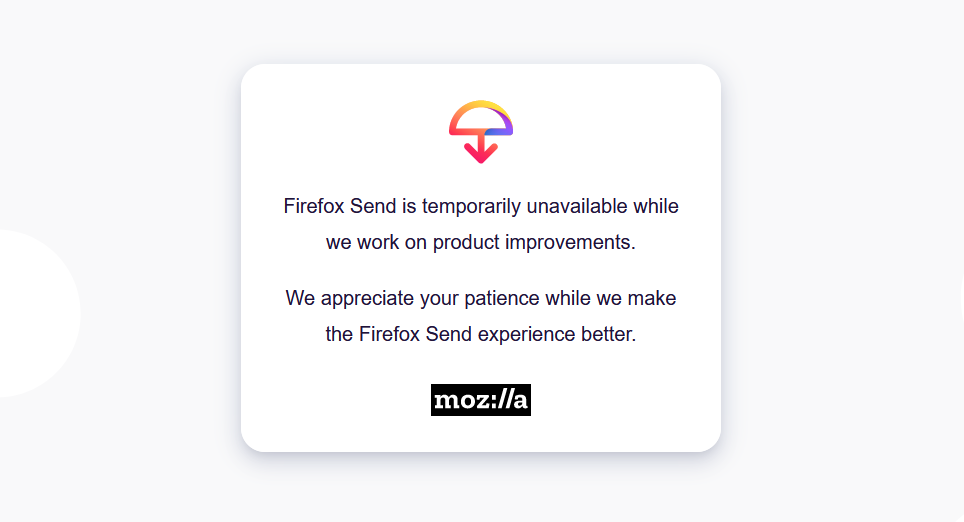Click the word 'appreciate' in the second paragraph
The width and height of the screenshot is (964, 522).
coord(367,299)
